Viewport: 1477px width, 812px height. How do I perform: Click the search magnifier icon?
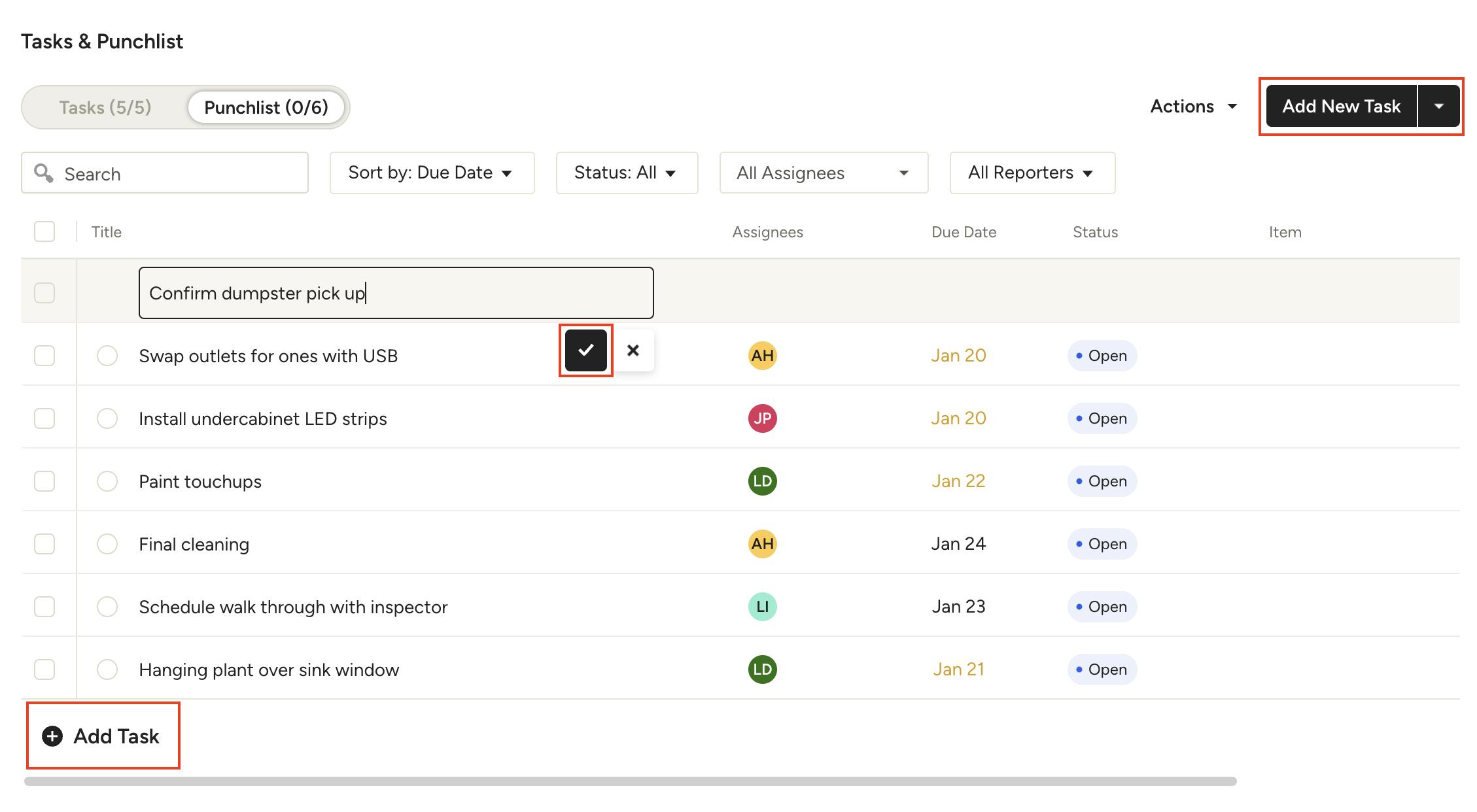tap(44, 173)
